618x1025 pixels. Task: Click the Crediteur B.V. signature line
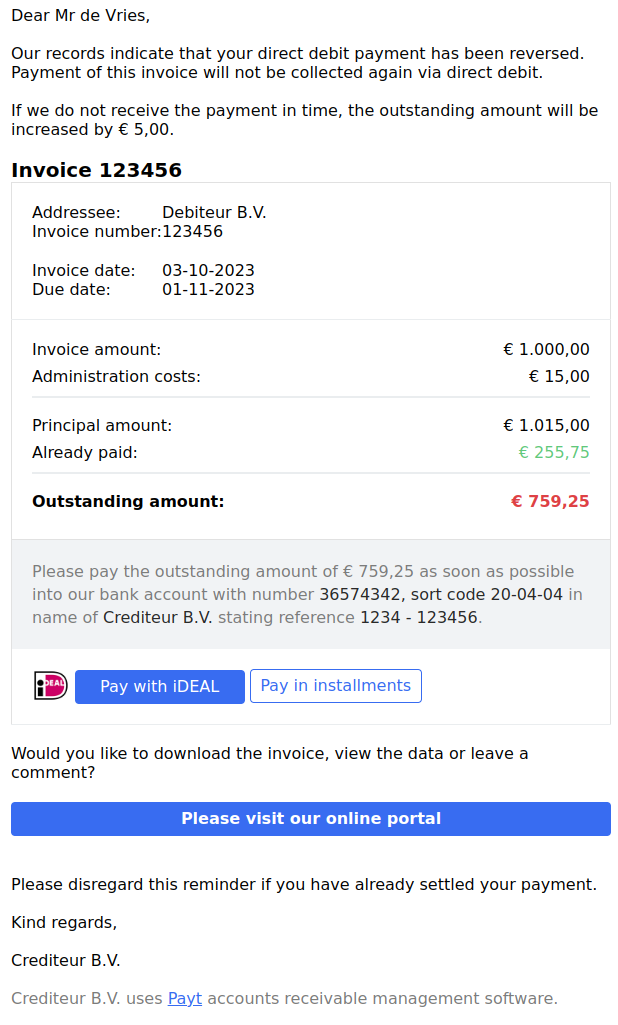point(65,960)
